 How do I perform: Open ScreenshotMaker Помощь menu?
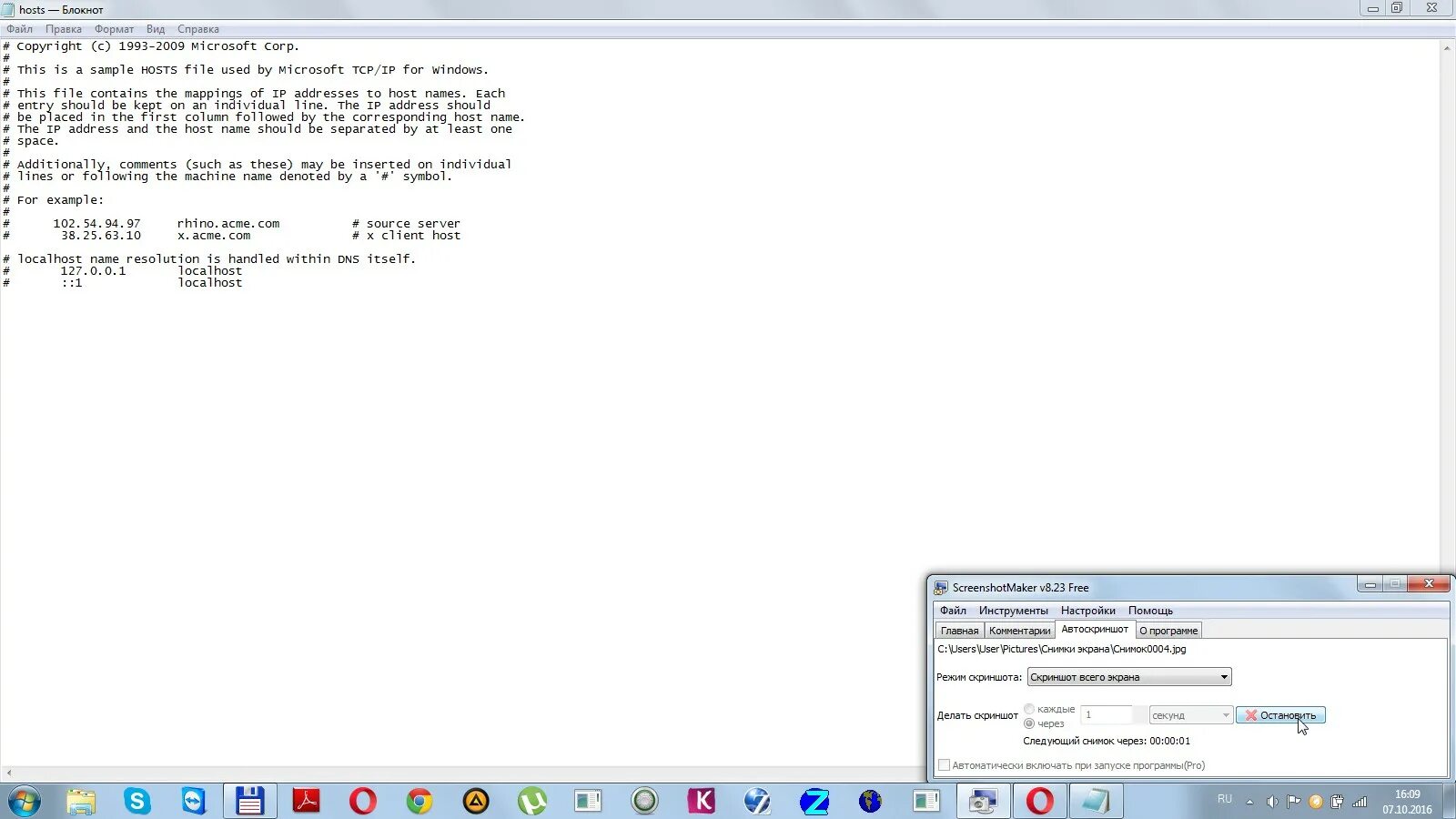[1150, 611]
